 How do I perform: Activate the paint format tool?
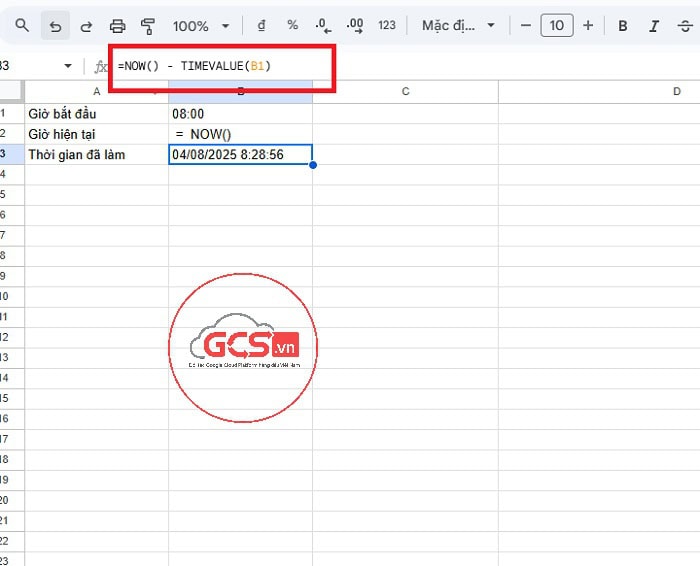[149, 25]
